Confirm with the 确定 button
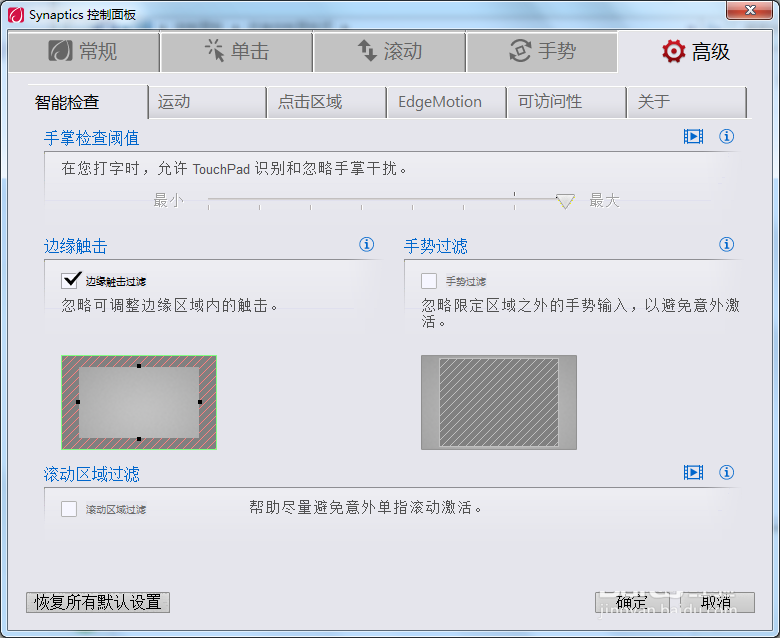 [632, 603]
